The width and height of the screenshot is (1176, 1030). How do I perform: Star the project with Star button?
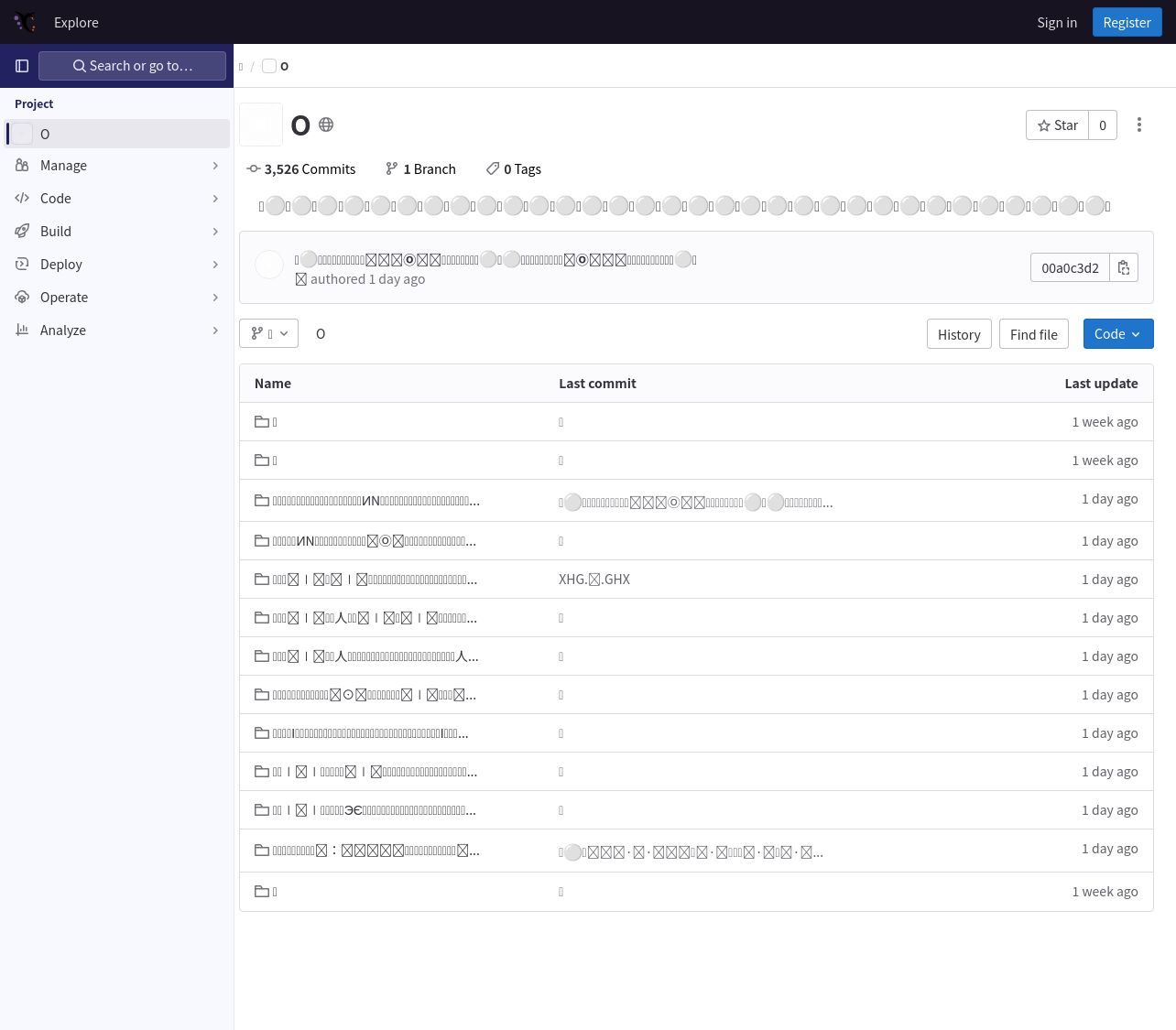click(1057, 125)
